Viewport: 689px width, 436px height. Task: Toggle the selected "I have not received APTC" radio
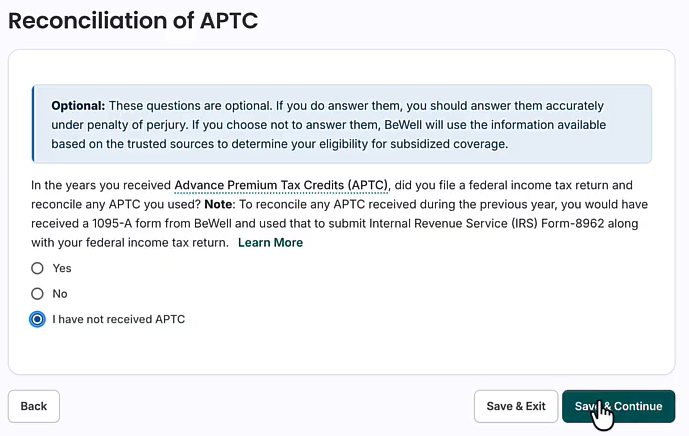(38, 320)
